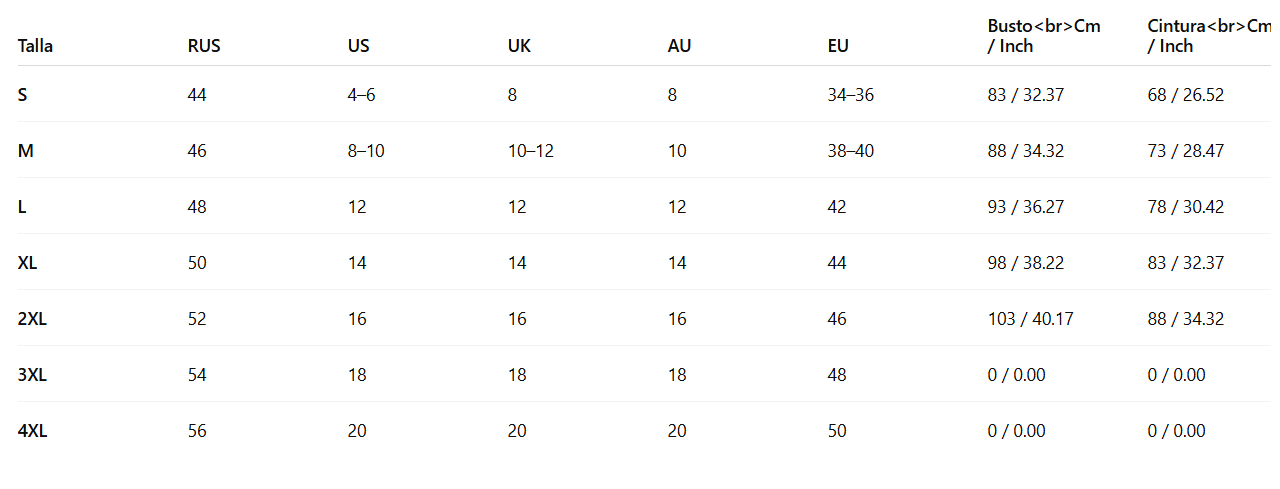Click the UK column header
Screen dimensions: 1280x489
pyautogui.click(x=519, y=46)
